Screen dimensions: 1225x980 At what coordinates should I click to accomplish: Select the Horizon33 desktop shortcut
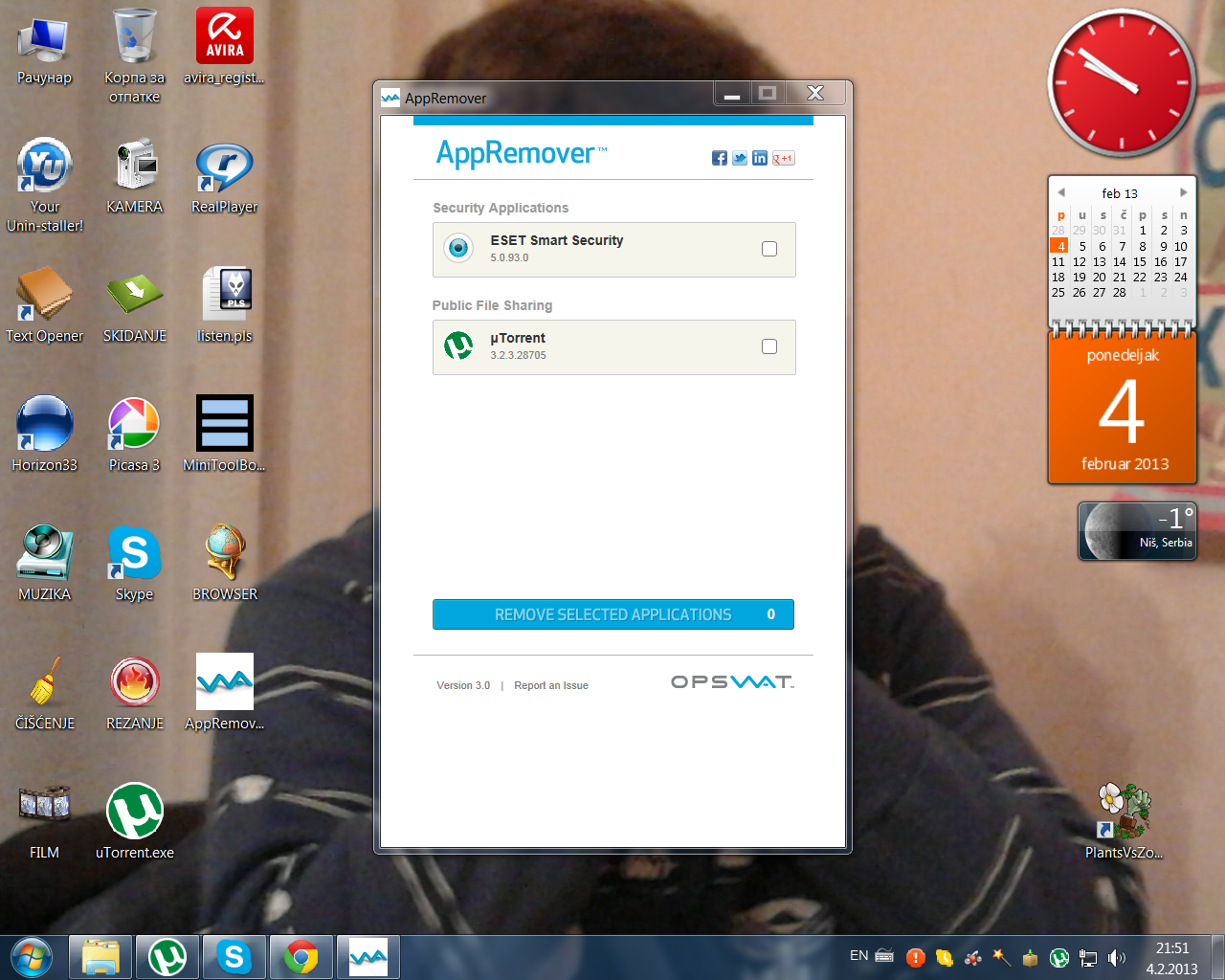coord(44,434)
